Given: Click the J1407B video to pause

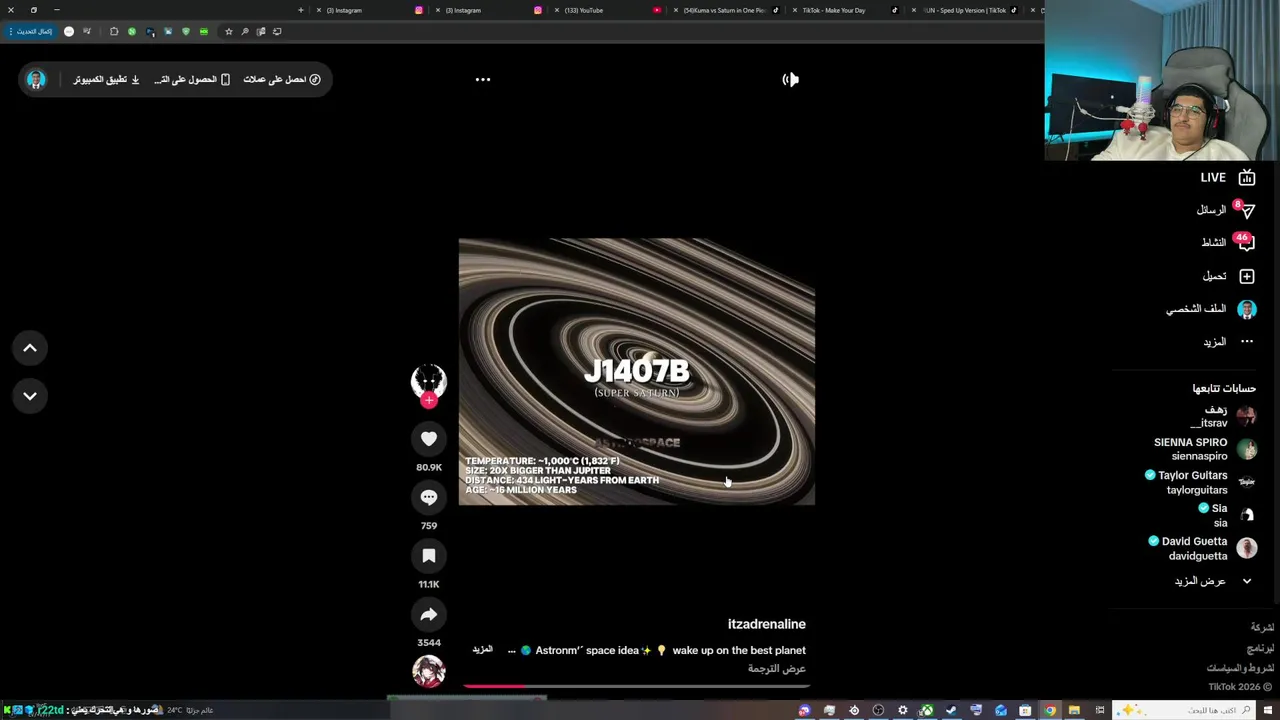Looking at the screenshot, I should (637, 371).
